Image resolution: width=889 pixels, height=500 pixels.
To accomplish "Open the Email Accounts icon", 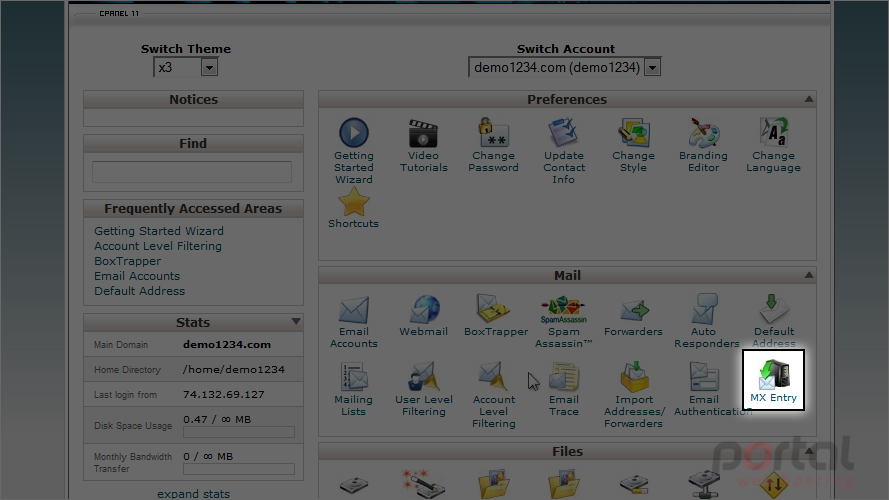I will point(354,310).
